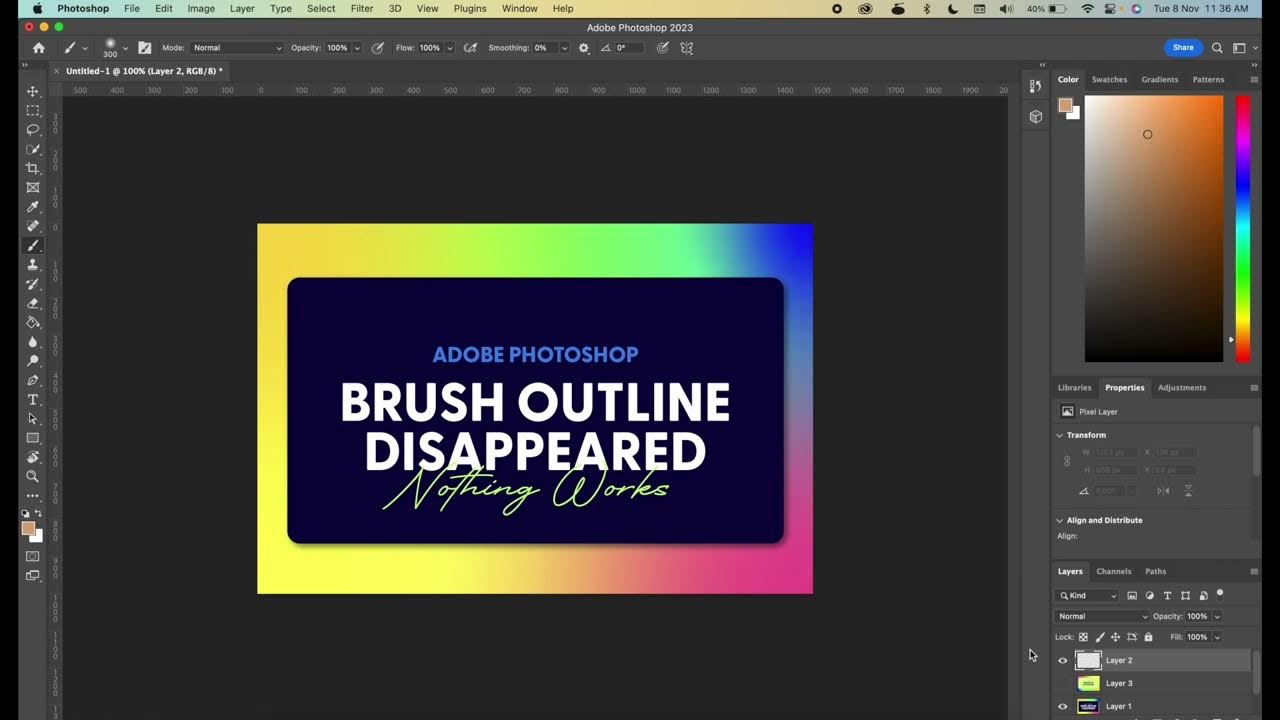Collapse the Transform section

[x=1060, y=435]
